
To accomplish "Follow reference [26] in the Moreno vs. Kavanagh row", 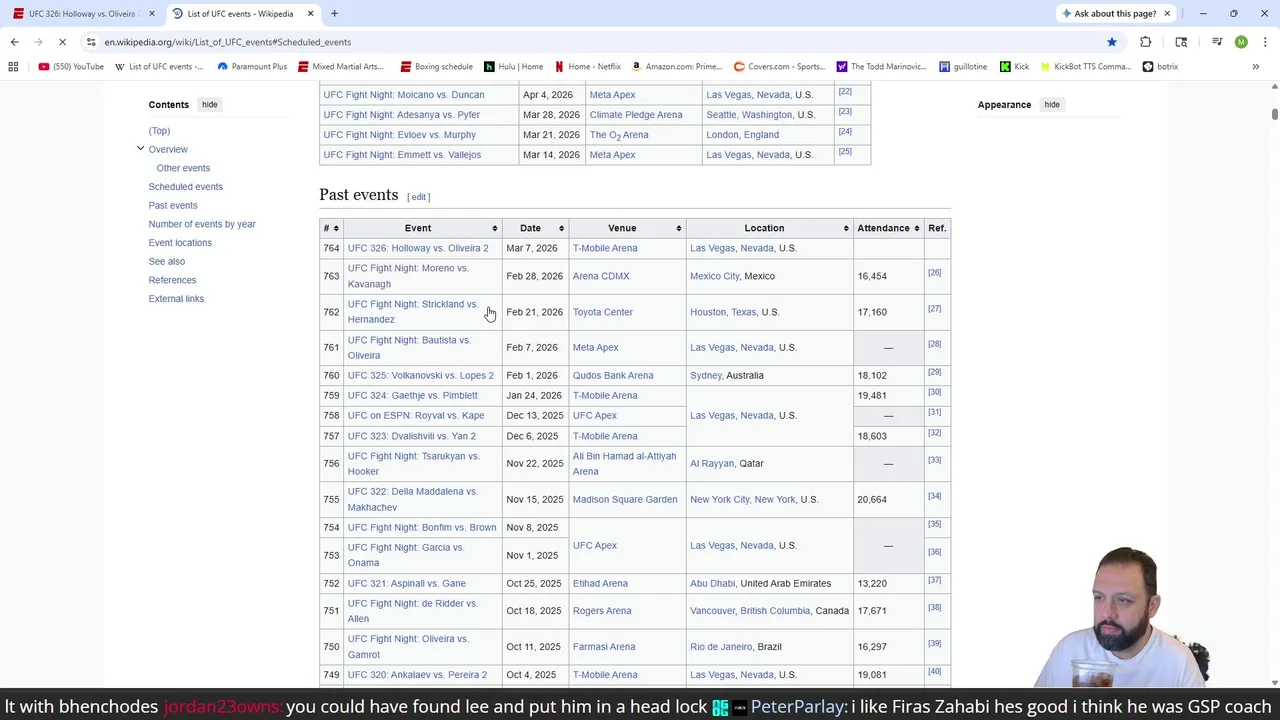I will pyautogui.click(x=934, y=273).
